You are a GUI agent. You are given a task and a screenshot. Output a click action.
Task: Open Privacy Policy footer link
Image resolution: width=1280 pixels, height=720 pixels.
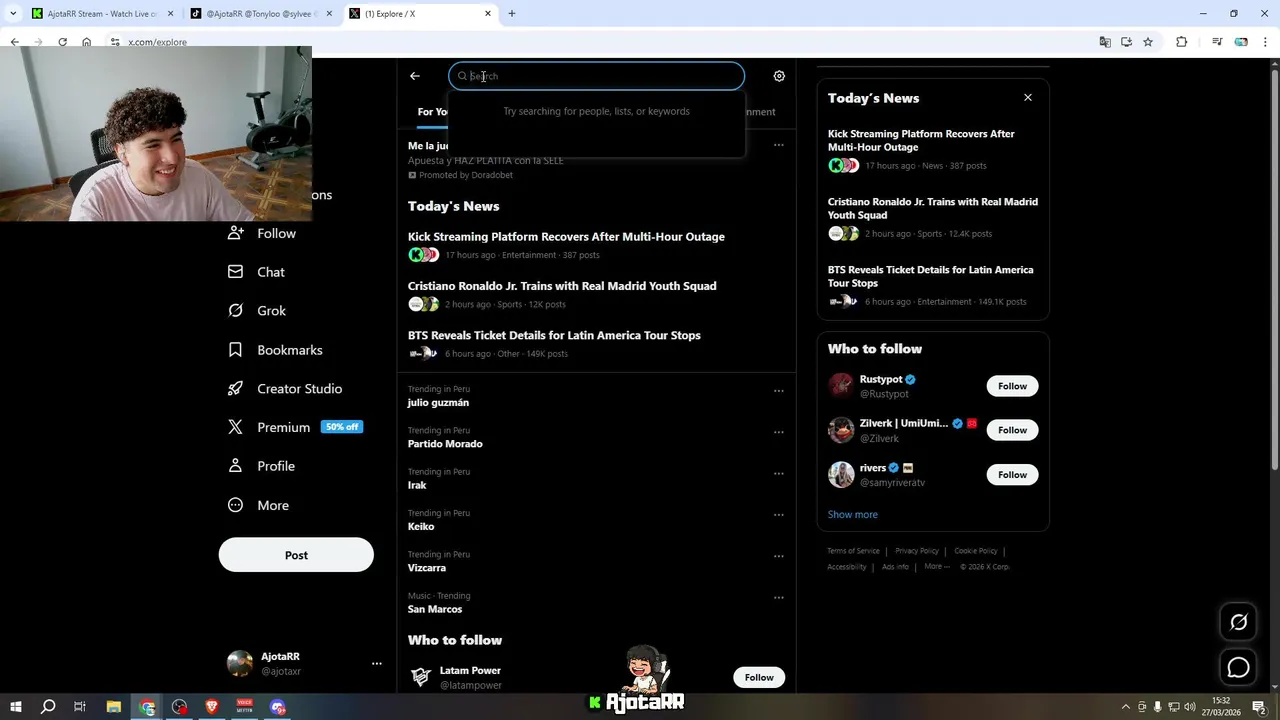point(917,551)
